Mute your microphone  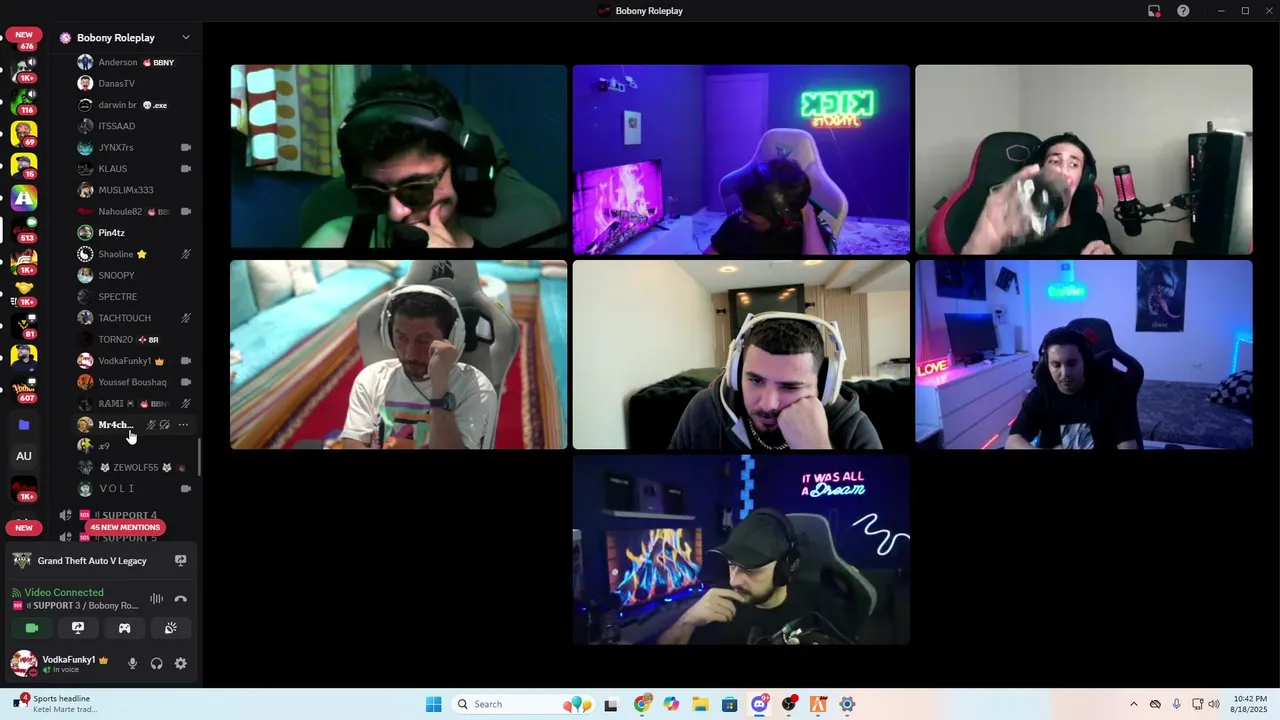point(132,663)
